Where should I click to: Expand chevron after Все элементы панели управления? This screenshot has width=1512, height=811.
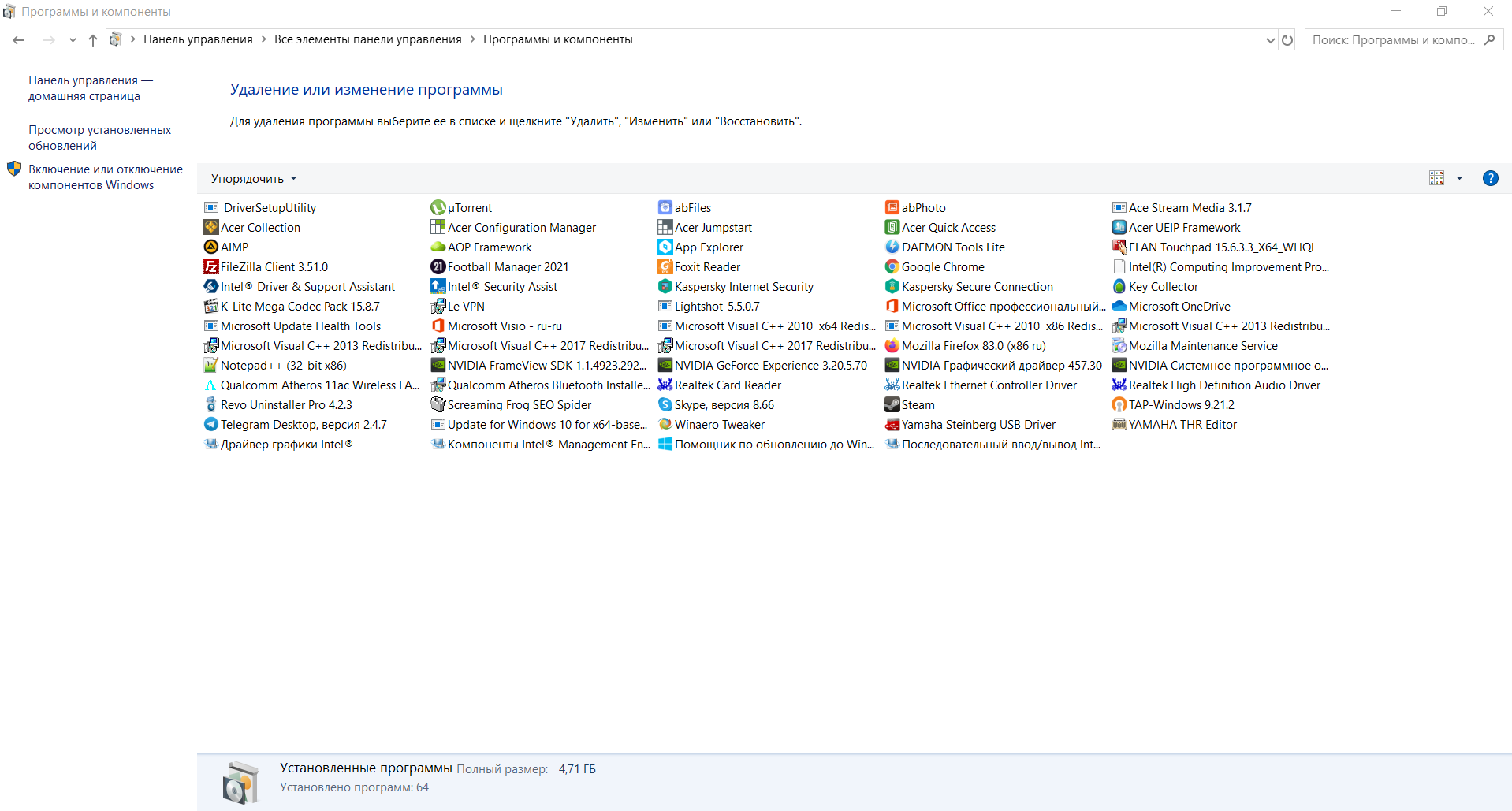pyautogui.click(x=473, y=39)
